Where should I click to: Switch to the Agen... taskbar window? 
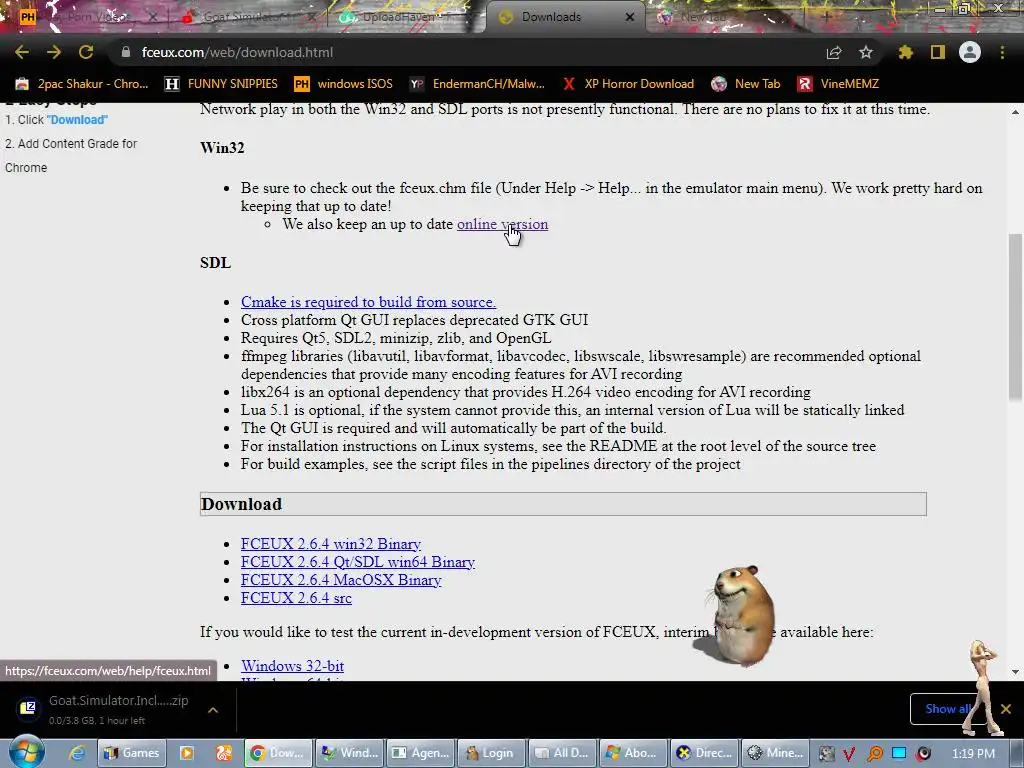click(x=421, y=753)
